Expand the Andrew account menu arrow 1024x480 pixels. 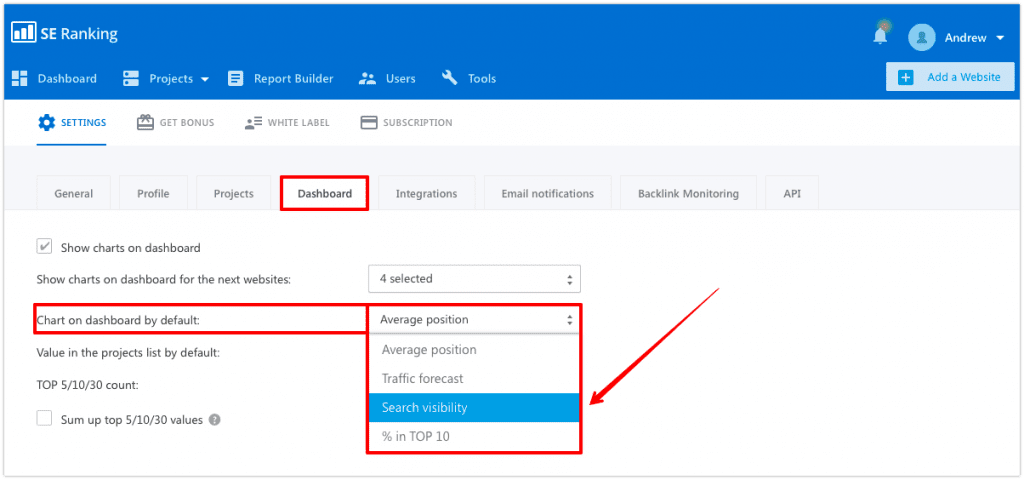pyautogui.click(x=1000, y=39)
